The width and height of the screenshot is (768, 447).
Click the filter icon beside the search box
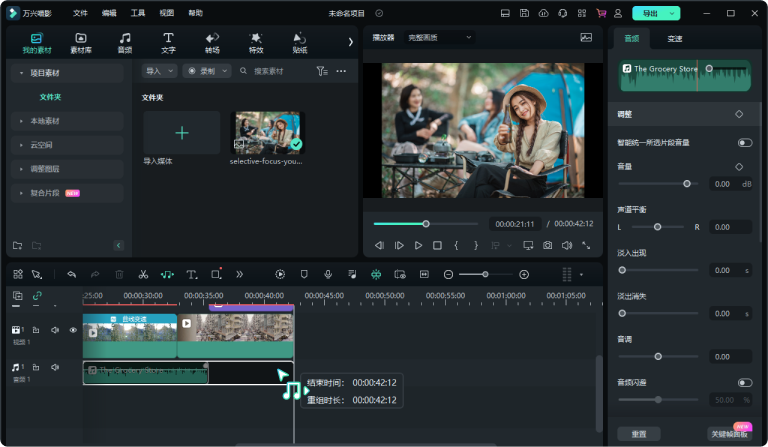321,71
